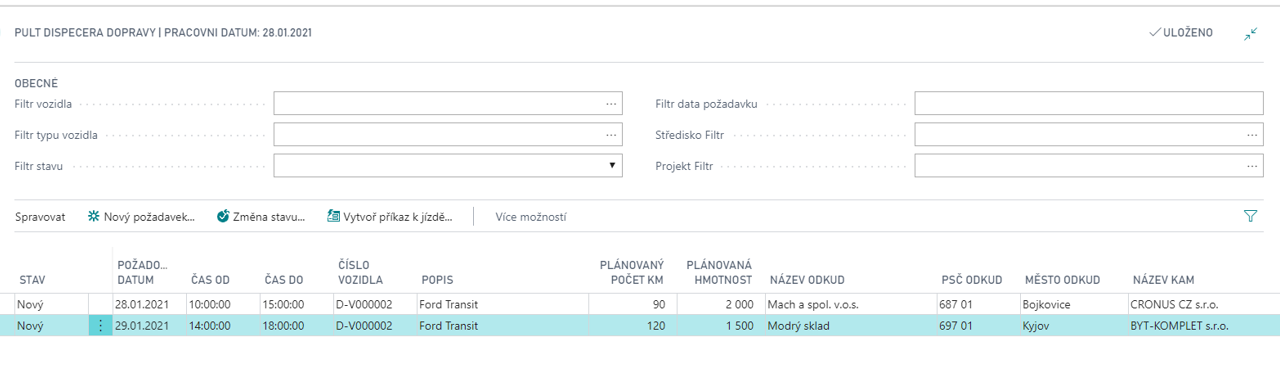Open the filter pane funnel icon
Image resolution: width=1280 pixels, height=381 pixels.
click(1250, 216)
